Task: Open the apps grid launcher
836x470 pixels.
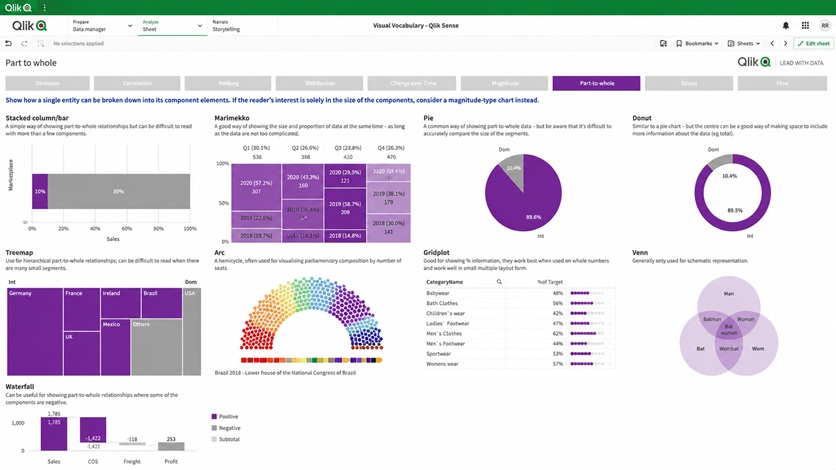Action: click(x=805, y=25)
